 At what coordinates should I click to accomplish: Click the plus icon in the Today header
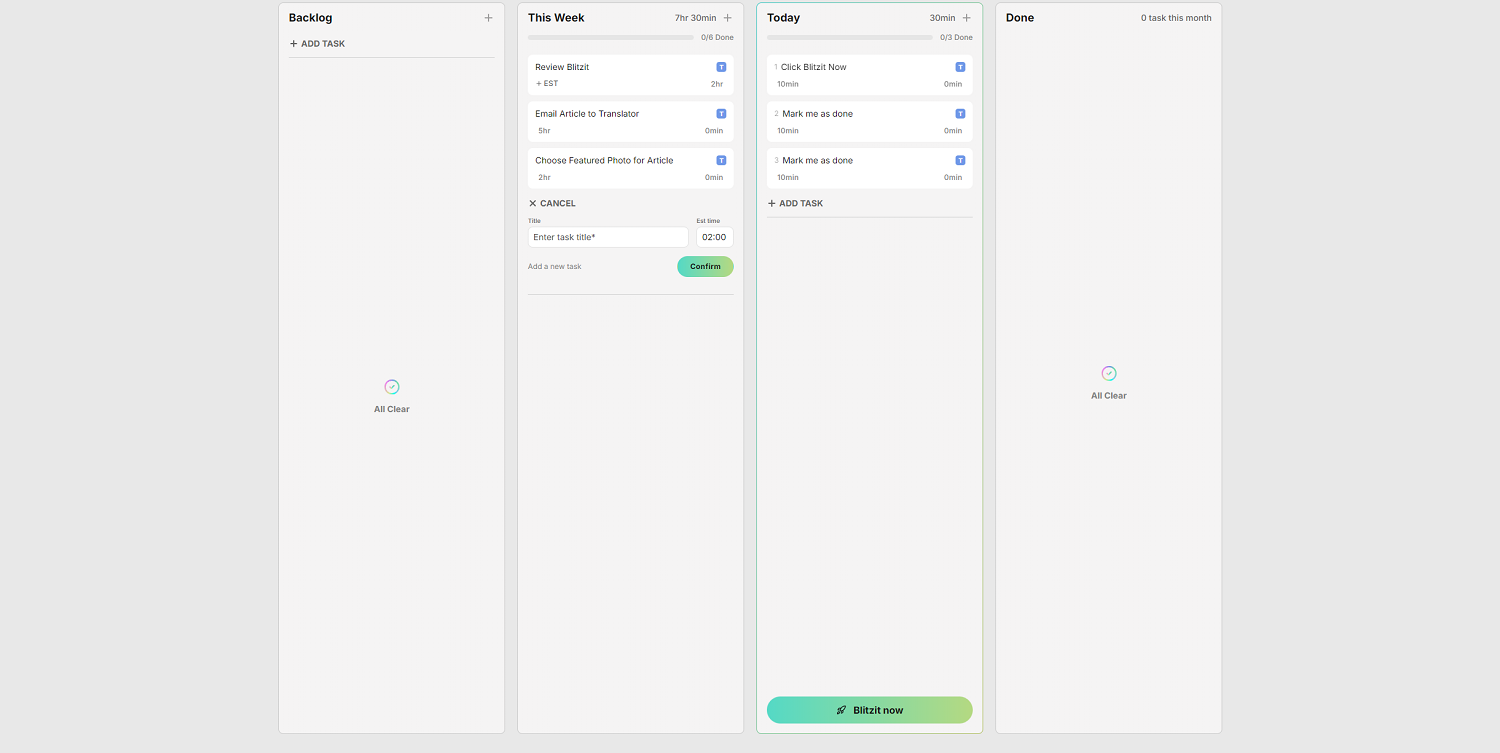point(966,17)
